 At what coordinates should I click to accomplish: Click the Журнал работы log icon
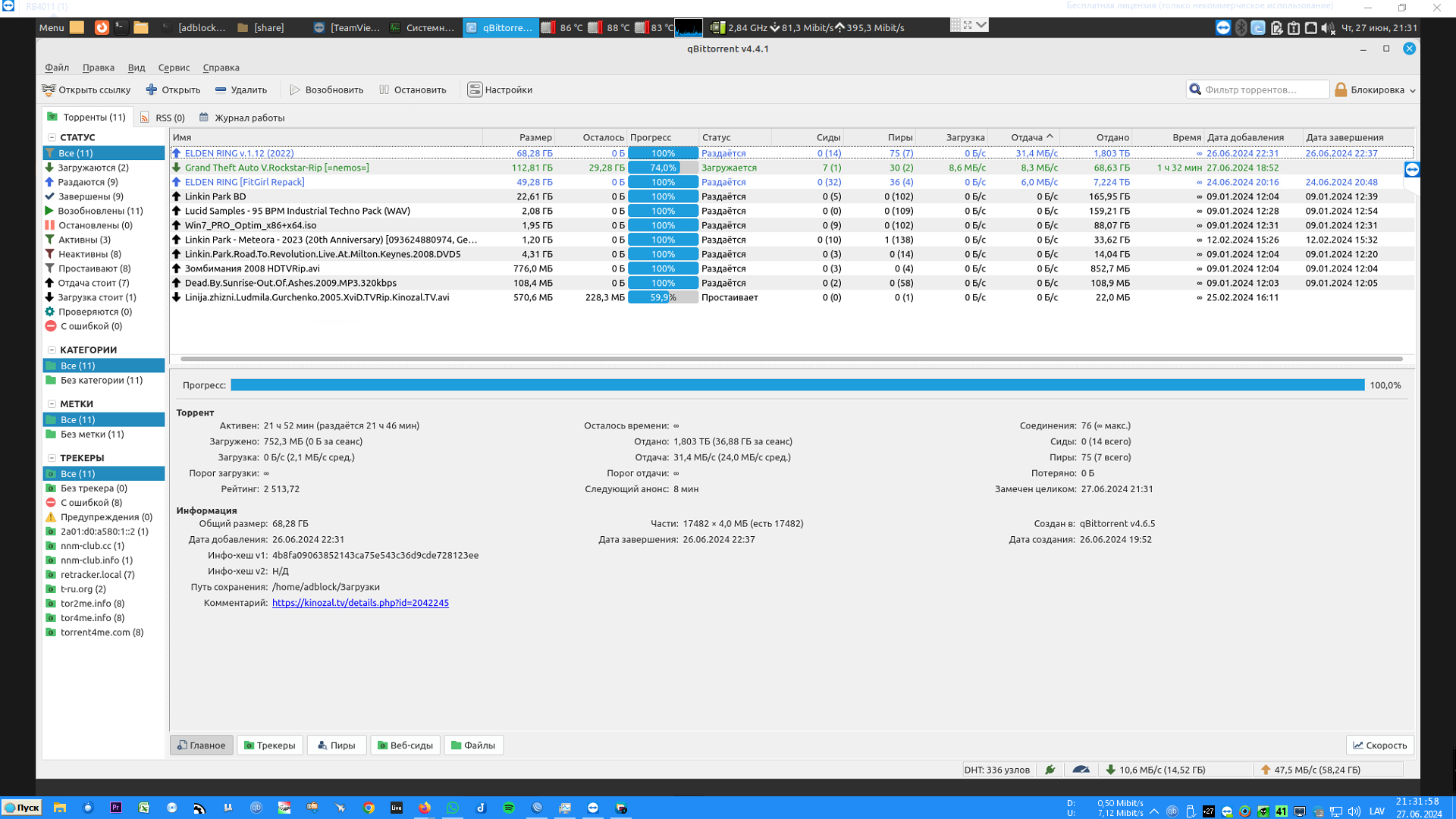204,118
